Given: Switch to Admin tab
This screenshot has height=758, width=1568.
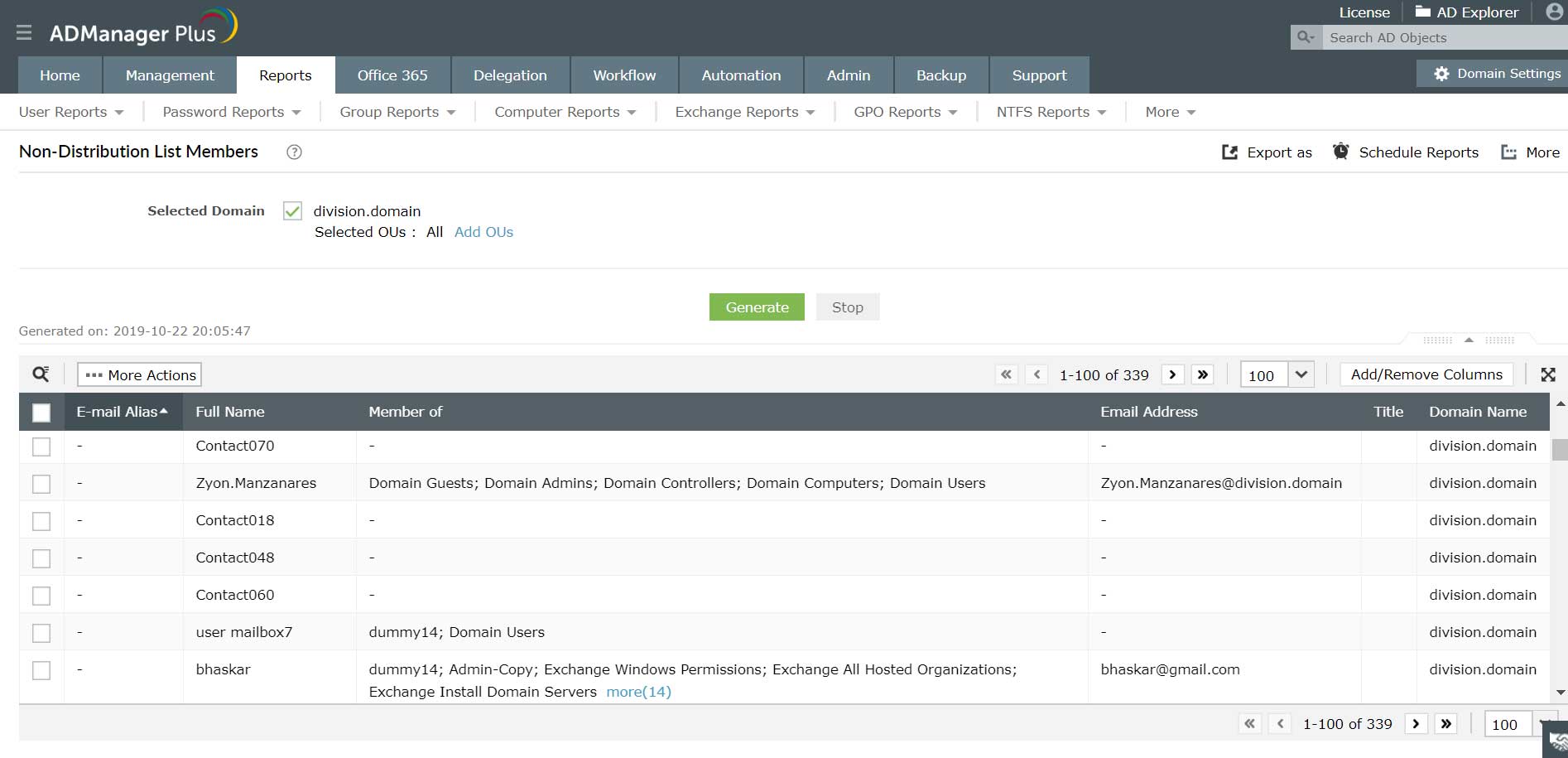Looking at the screenshot, I should tap(849, 75).
